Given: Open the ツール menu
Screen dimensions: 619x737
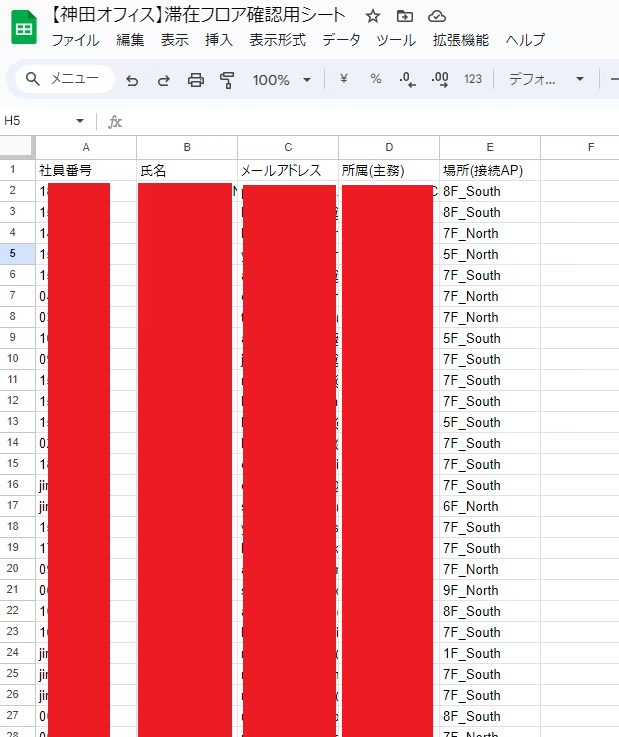Looking at the screenshot, I should (396, 40).
